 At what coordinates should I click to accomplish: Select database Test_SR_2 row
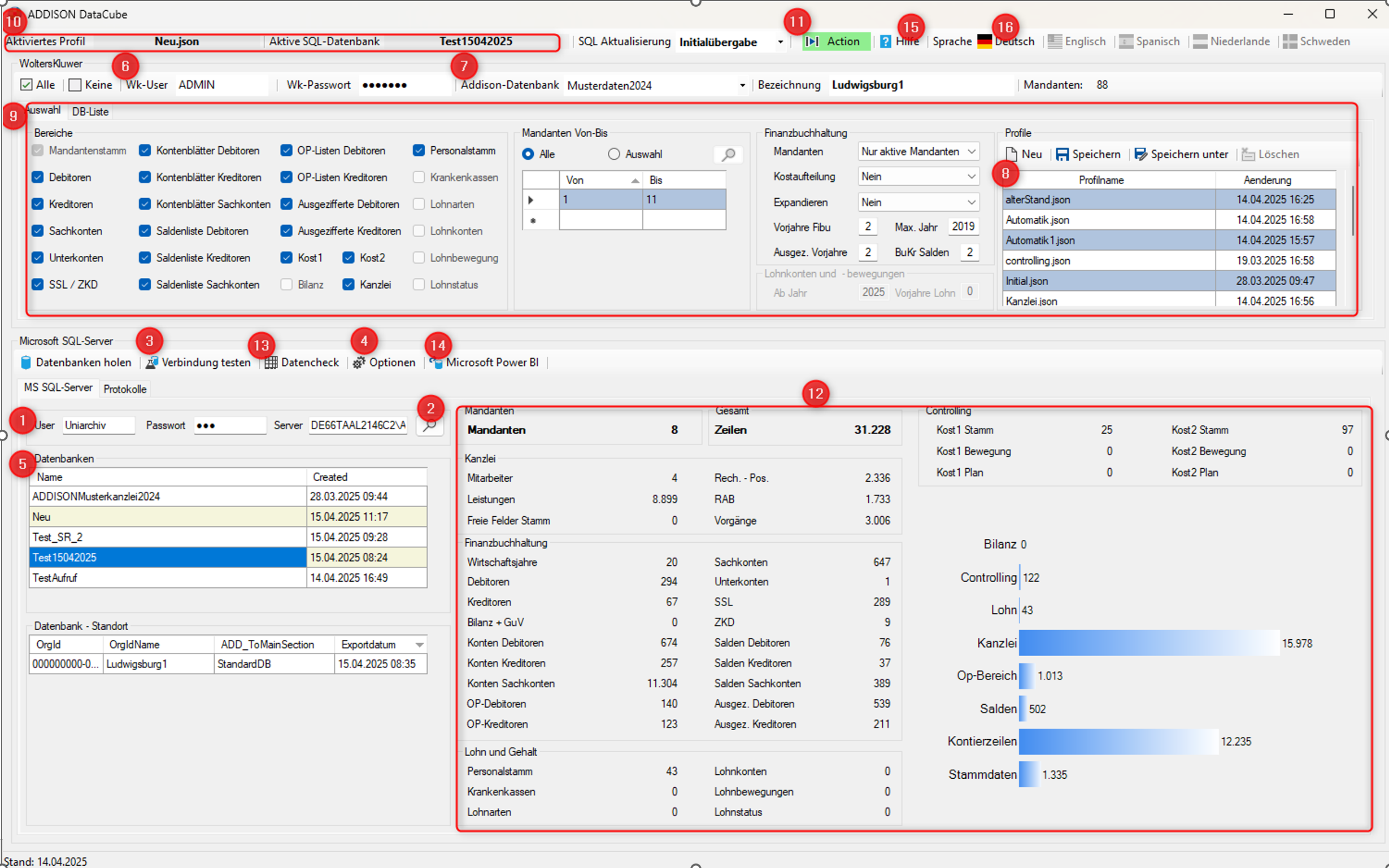tap(228, 537)
